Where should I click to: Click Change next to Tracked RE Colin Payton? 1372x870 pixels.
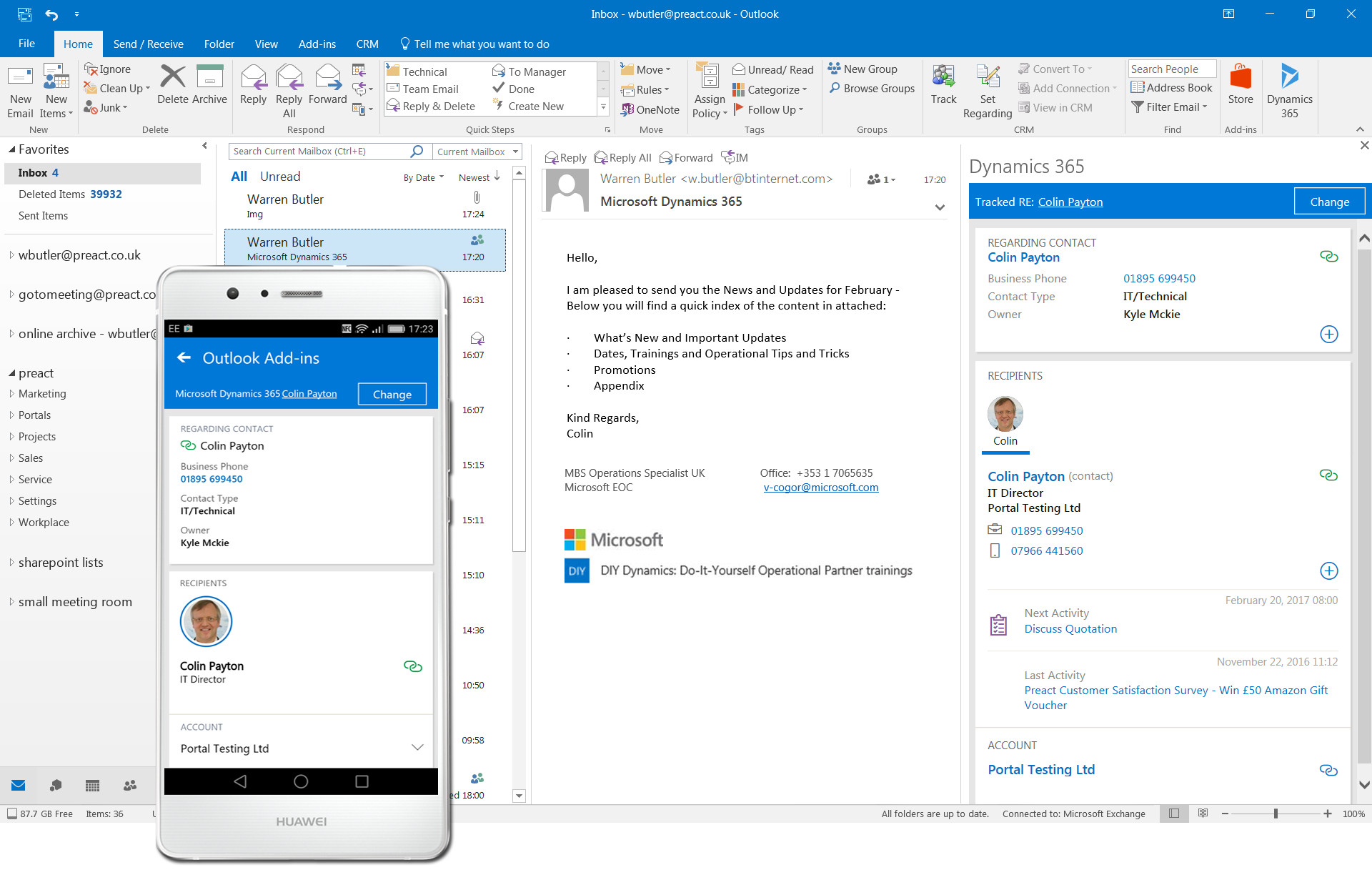(1328, 201)
